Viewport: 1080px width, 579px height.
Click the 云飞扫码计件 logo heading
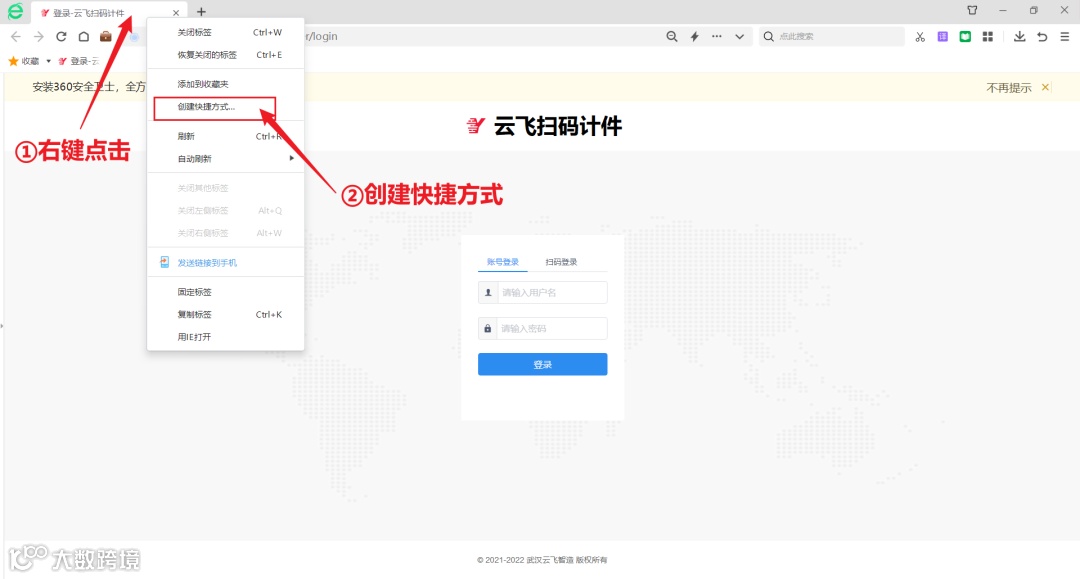(544, 126)
